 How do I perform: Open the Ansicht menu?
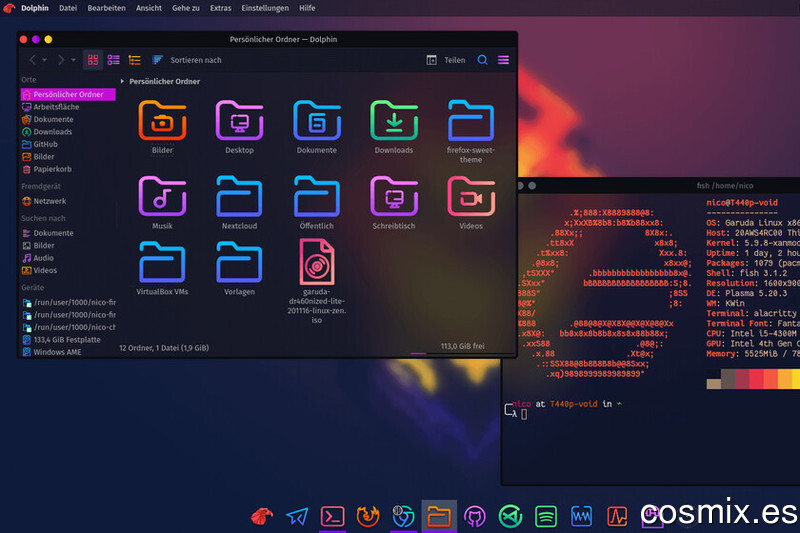point(148,8)
